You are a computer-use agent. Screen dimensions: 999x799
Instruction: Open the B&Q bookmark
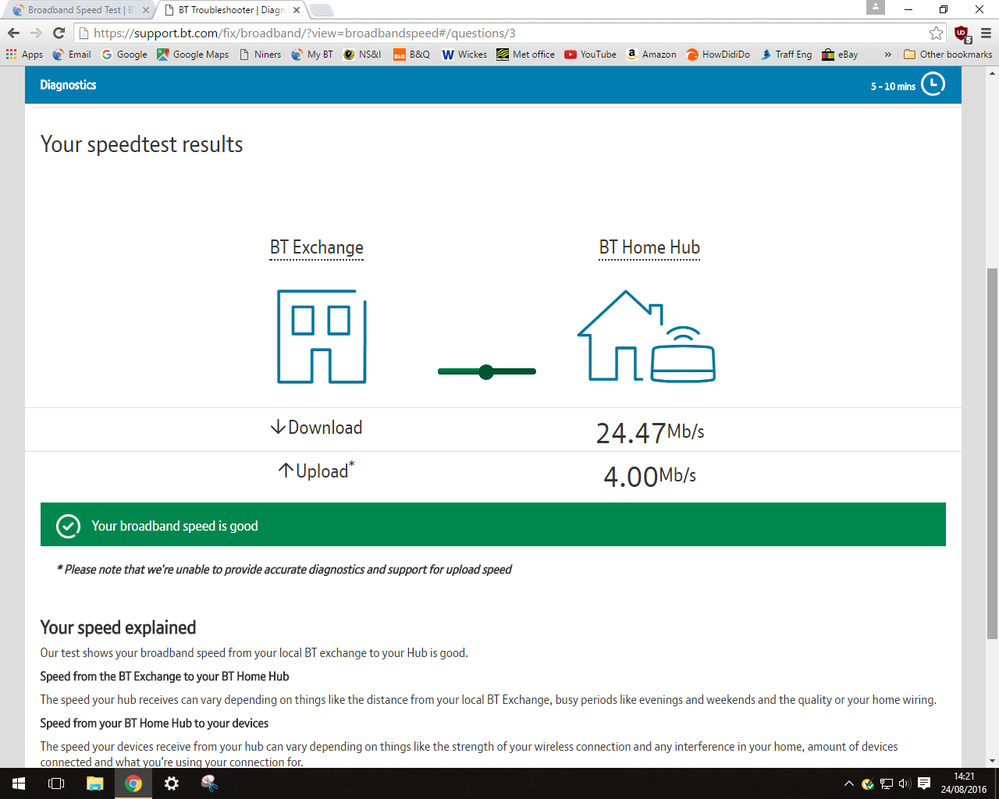point(411,54)
